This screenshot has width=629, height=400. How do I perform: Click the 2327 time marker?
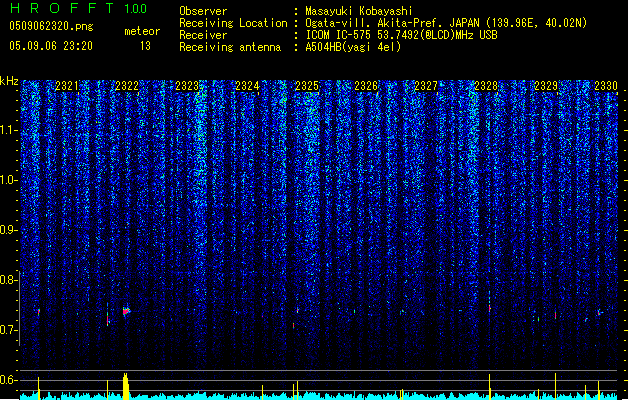coord(426,85)
